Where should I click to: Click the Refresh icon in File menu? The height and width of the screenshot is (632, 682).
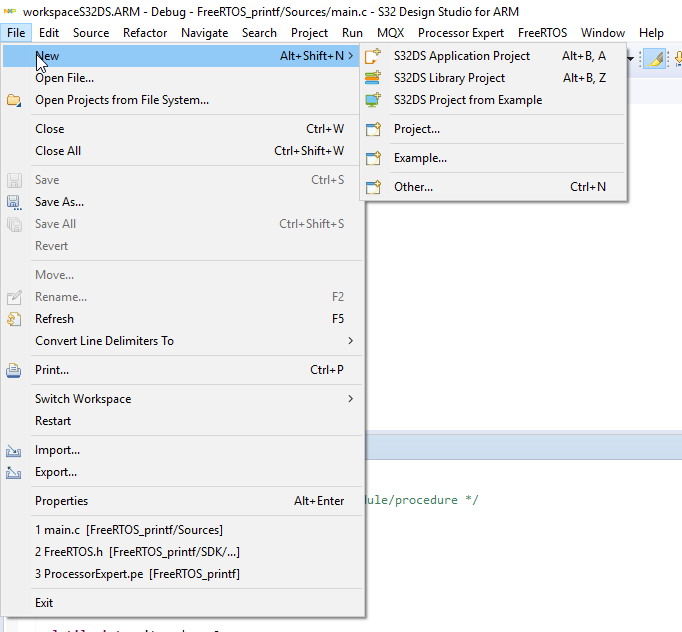(x=14, y=319)
